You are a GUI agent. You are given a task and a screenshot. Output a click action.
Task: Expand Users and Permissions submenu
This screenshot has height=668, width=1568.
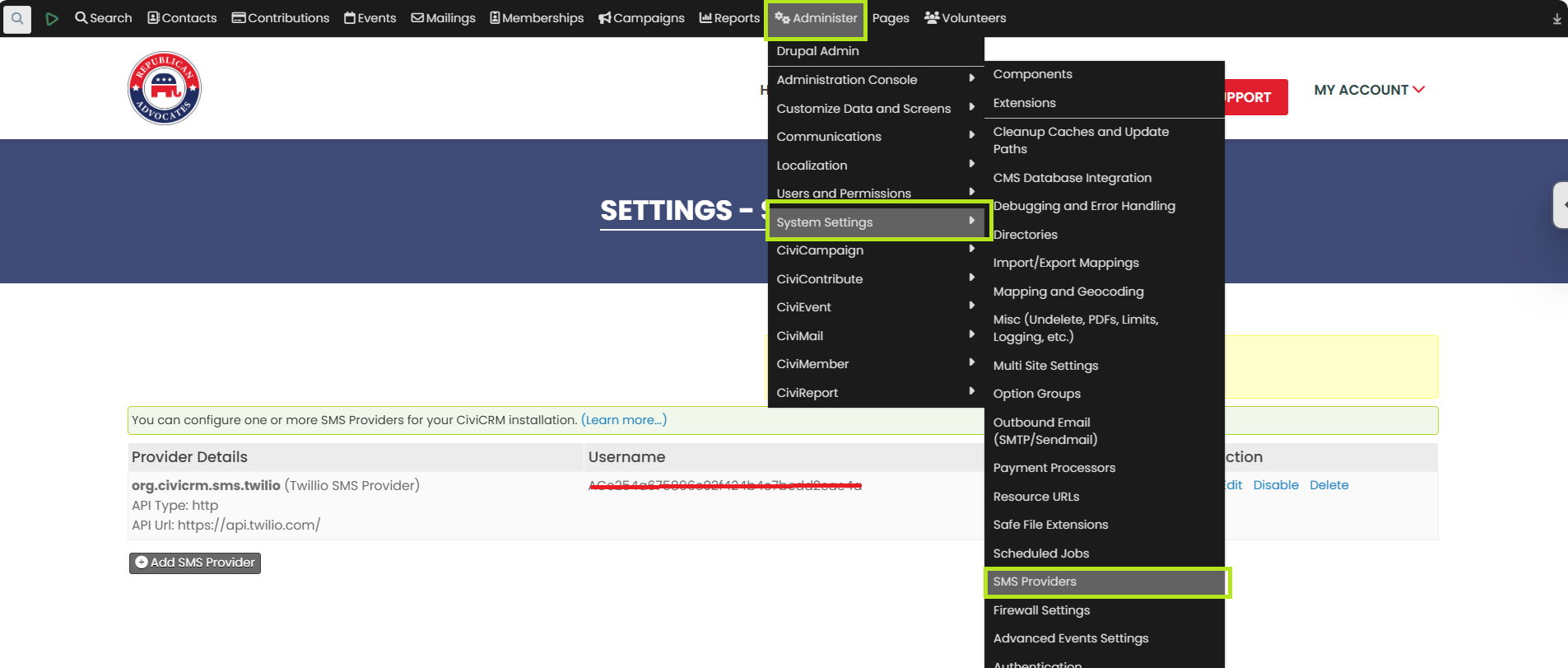876,194
